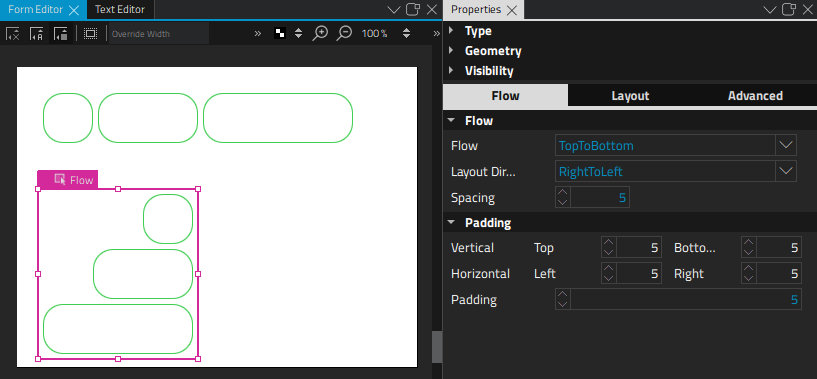The width and height of the screenshot is (817, 379).
Task: Increase the Bottom padding value
Action: pyautogui.click(x=749, y=242)
